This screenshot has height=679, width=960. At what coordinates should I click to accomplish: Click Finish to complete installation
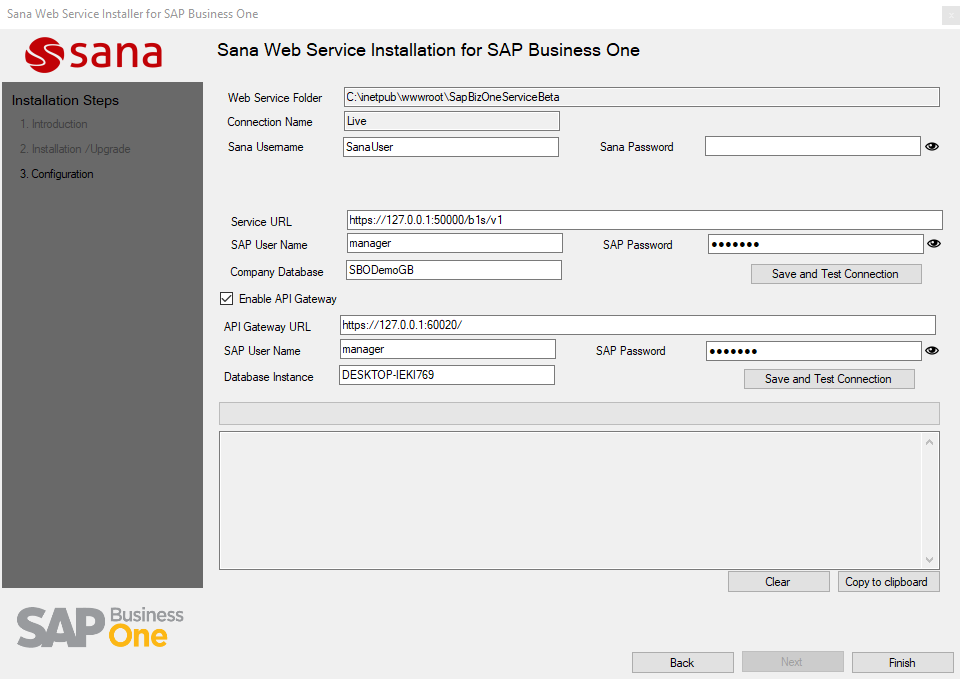[x=901, y=663]
